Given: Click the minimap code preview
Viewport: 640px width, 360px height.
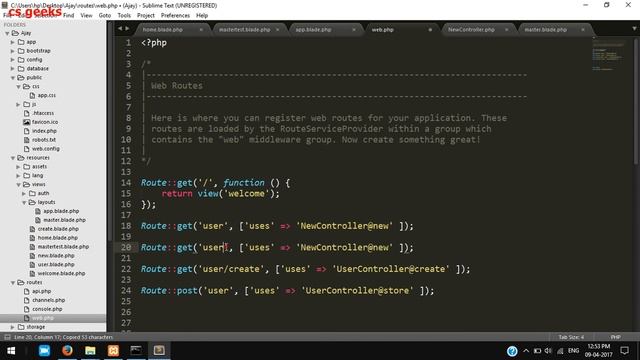Looking at the screenshot, I should pyautogui.click(x=609, y=54).
